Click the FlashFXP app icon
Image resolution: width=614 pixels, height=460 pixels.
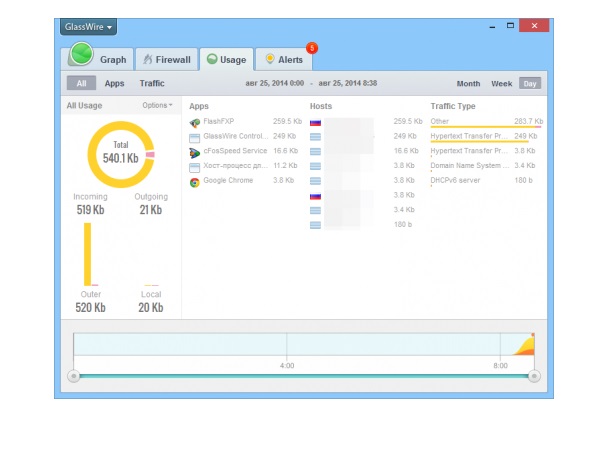coord(195,123)
